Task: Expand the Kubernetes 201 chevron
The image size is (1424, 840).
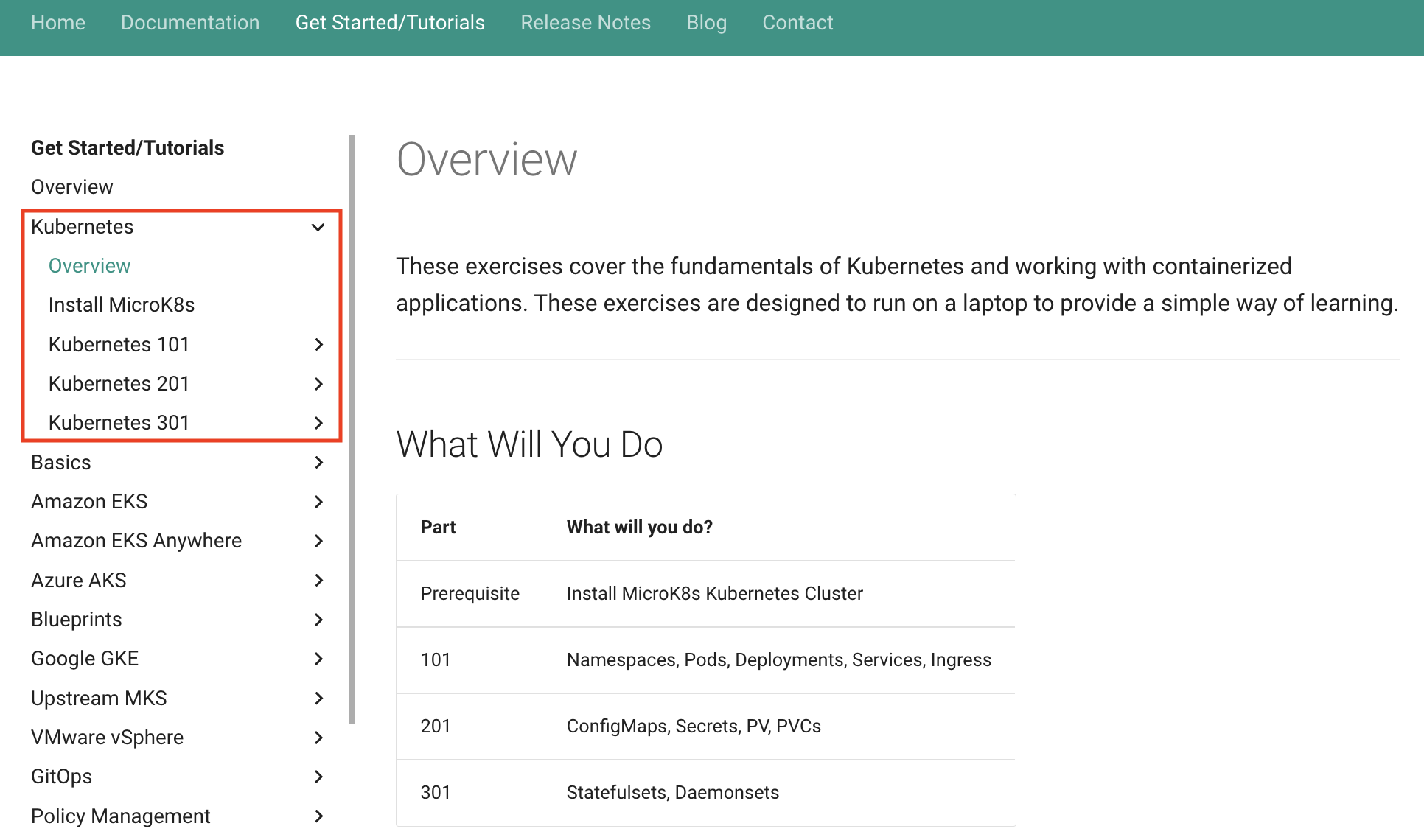Action: pos(318,384)
